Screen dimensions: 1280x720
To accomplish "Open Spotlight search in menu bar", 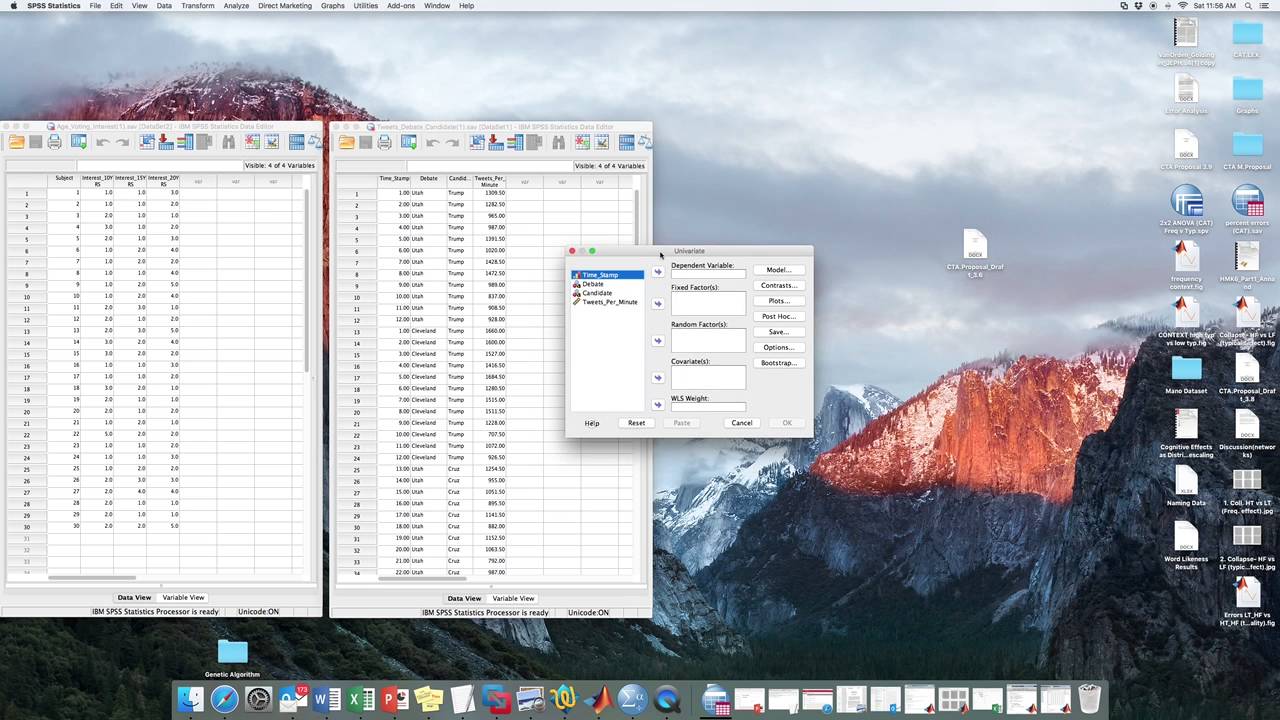I will coord(1246,6).
